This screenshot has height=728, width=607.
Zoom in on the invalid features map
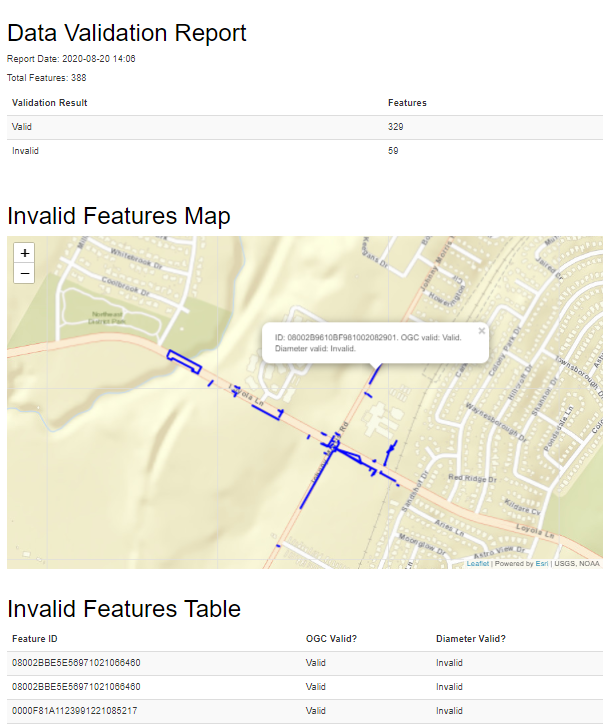25,253
